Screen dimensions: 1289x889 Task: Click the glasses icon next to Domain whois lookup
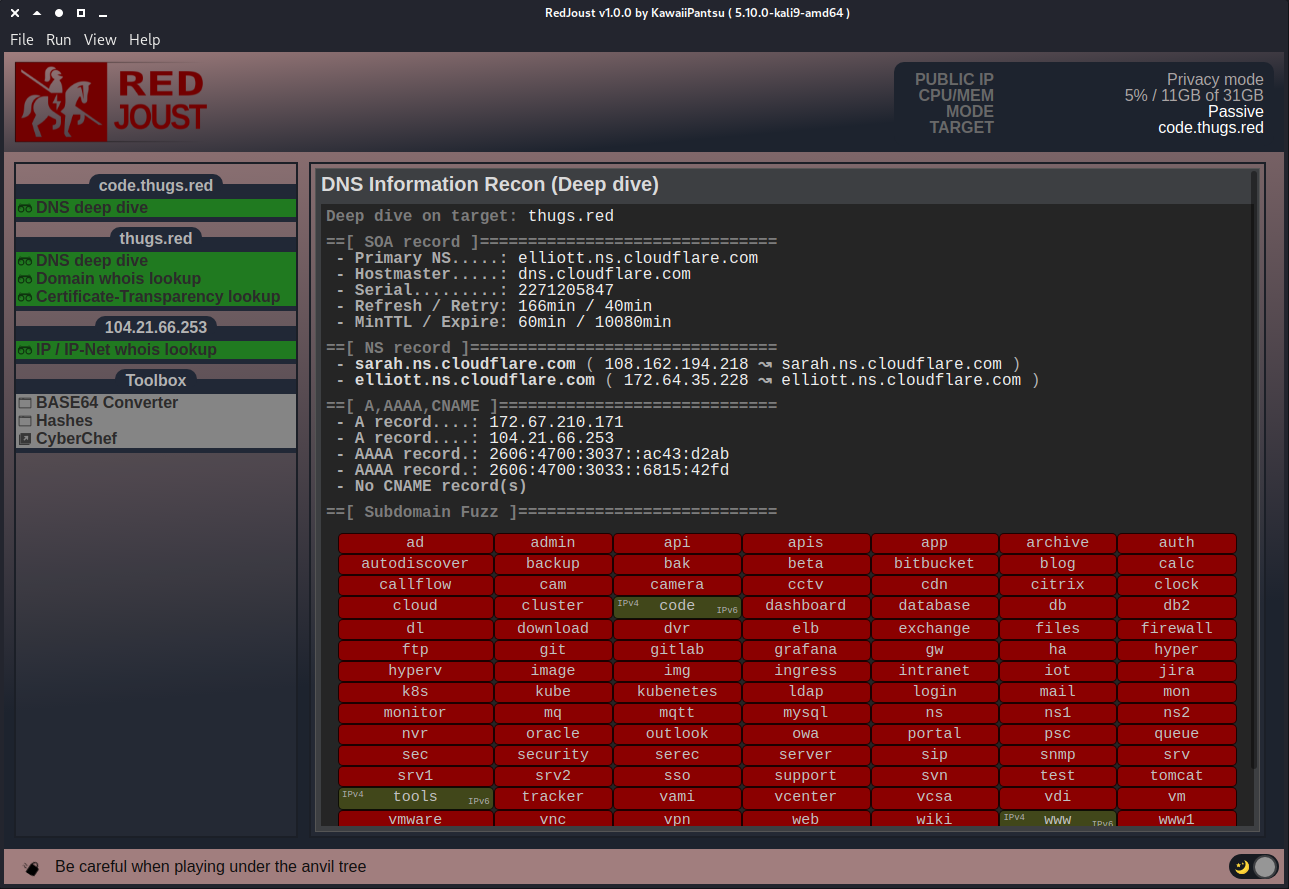point(26,279)
